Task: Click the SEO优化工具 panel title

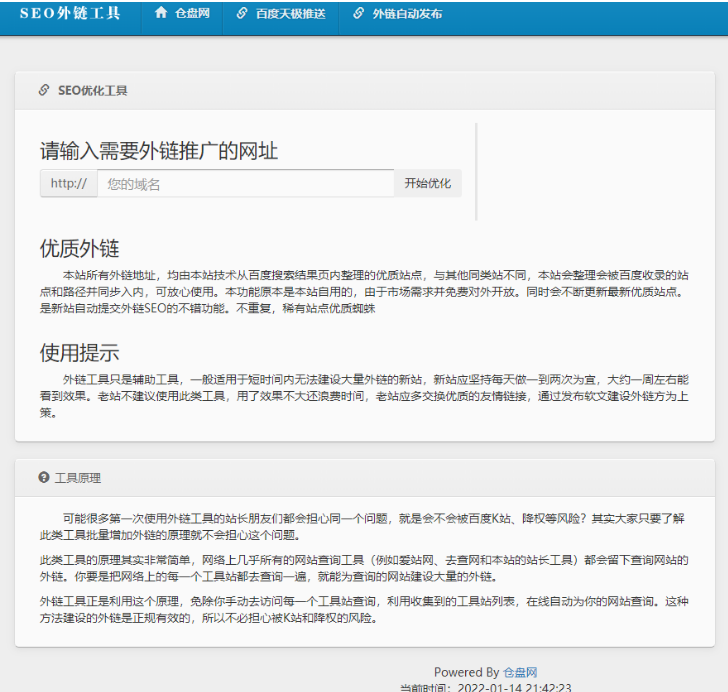Action: (92, 91)
